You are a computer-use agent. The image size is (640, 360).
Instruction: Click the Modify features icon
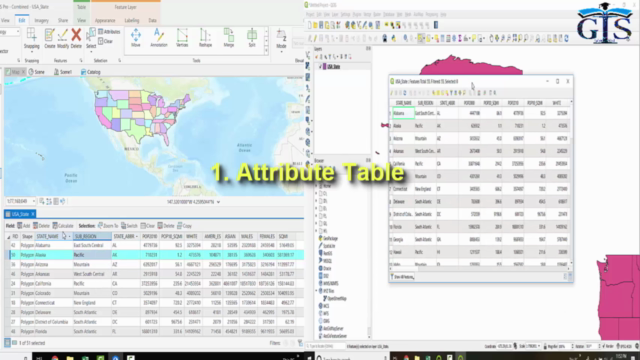pos(63,38)
